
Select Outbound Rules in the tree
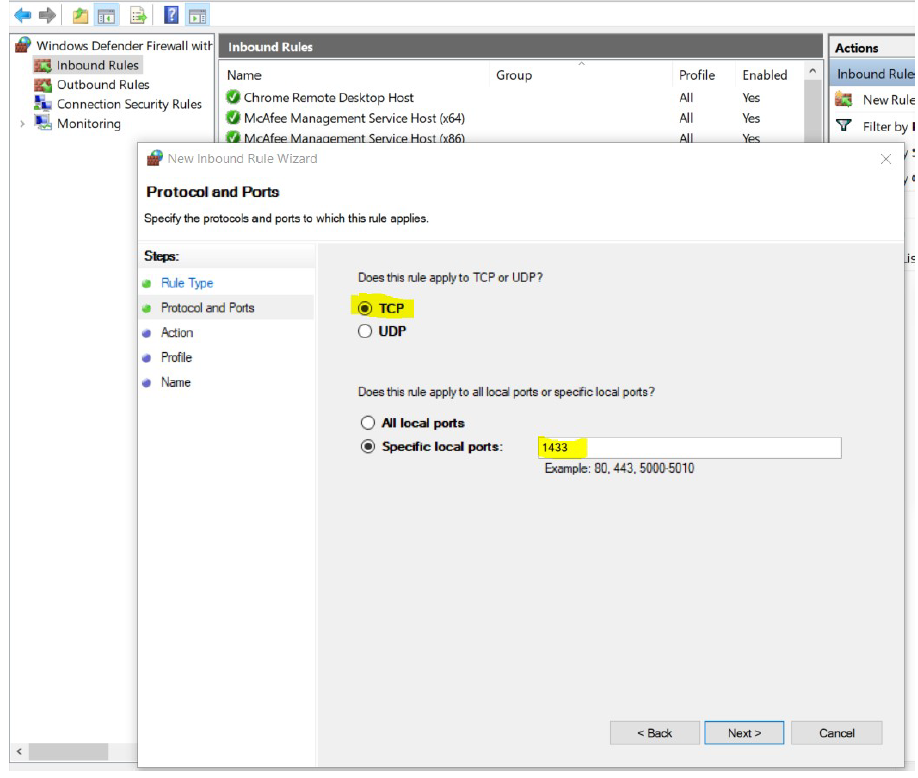[x=103, y=84]
